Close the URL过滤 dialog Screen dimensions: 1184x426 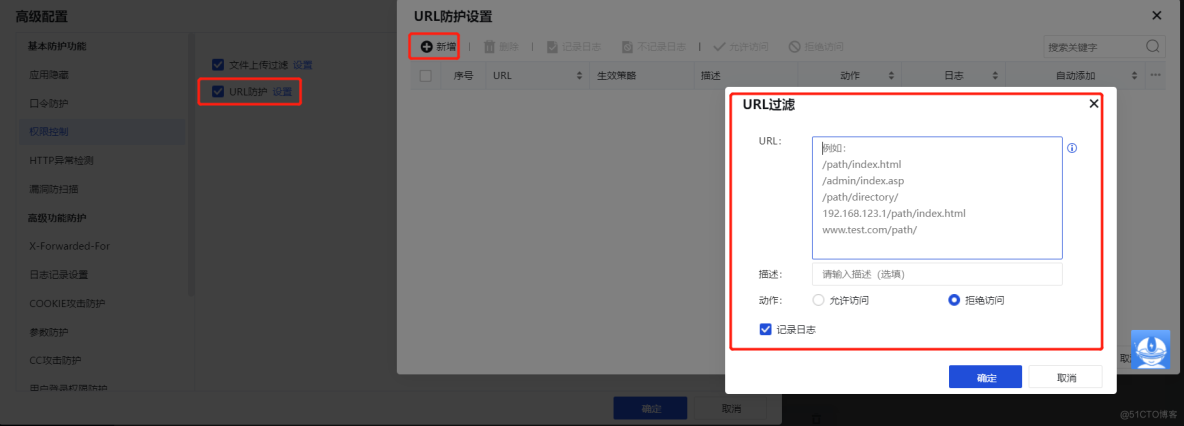click(1093, 104)
